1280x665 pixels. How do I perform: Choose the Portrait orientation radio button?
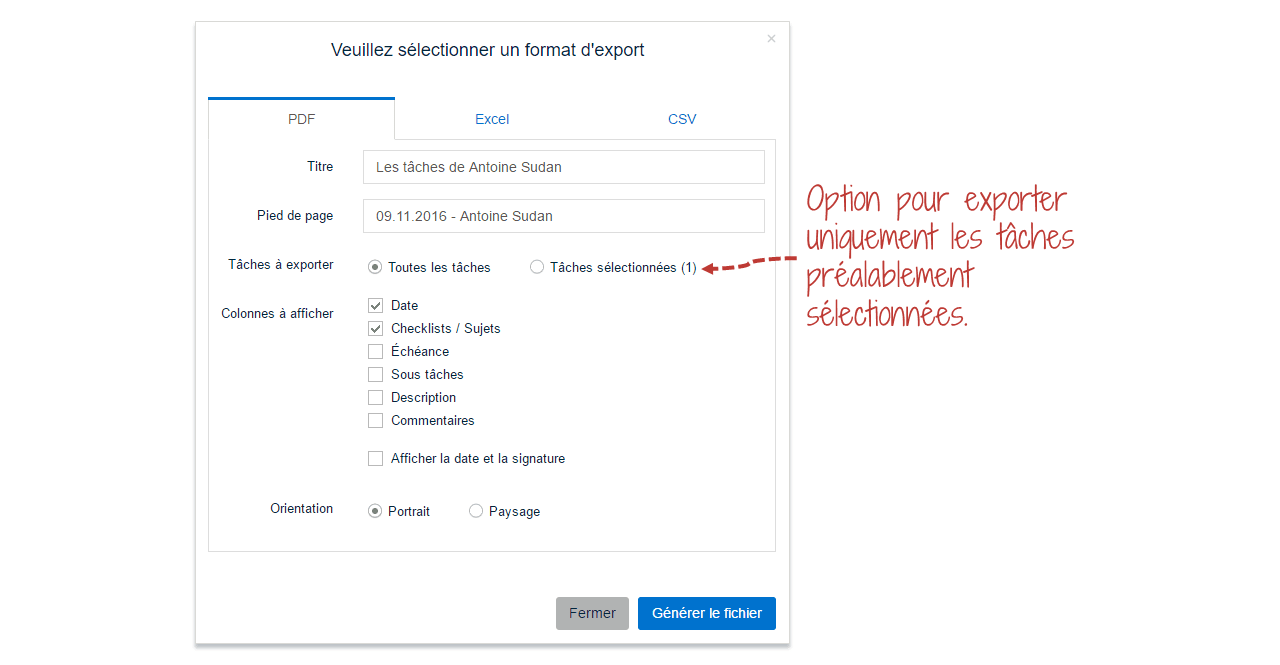point(375,511)
